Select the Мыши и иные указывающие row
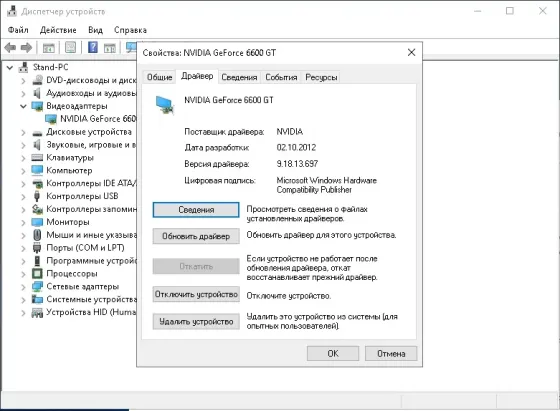The image size is (560, 411). click(84, 235)
